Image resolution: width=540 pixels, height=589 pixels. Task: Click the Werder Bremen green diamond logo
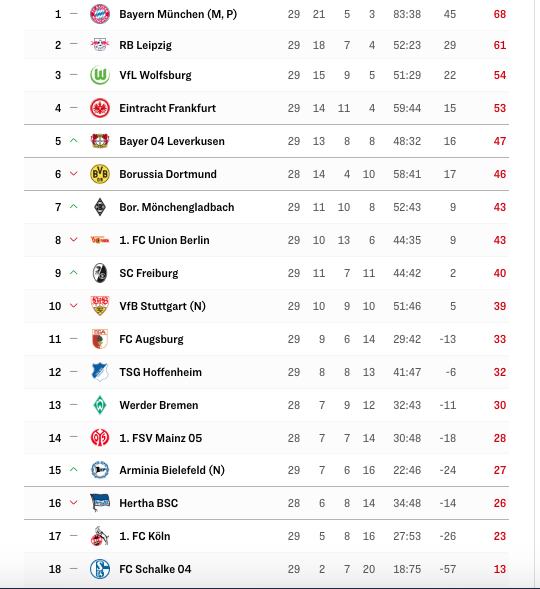[x=100, y=405]
